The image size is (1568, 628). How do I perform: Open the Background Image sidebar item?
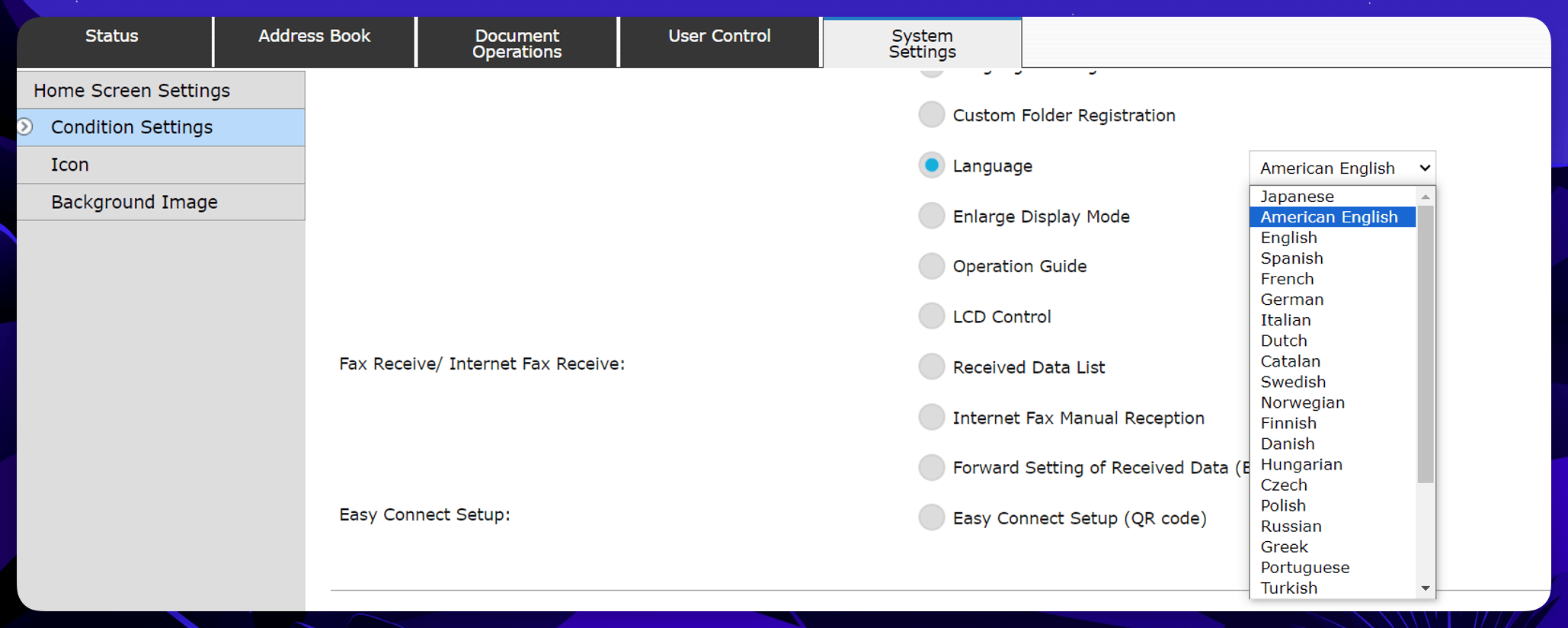161,202
